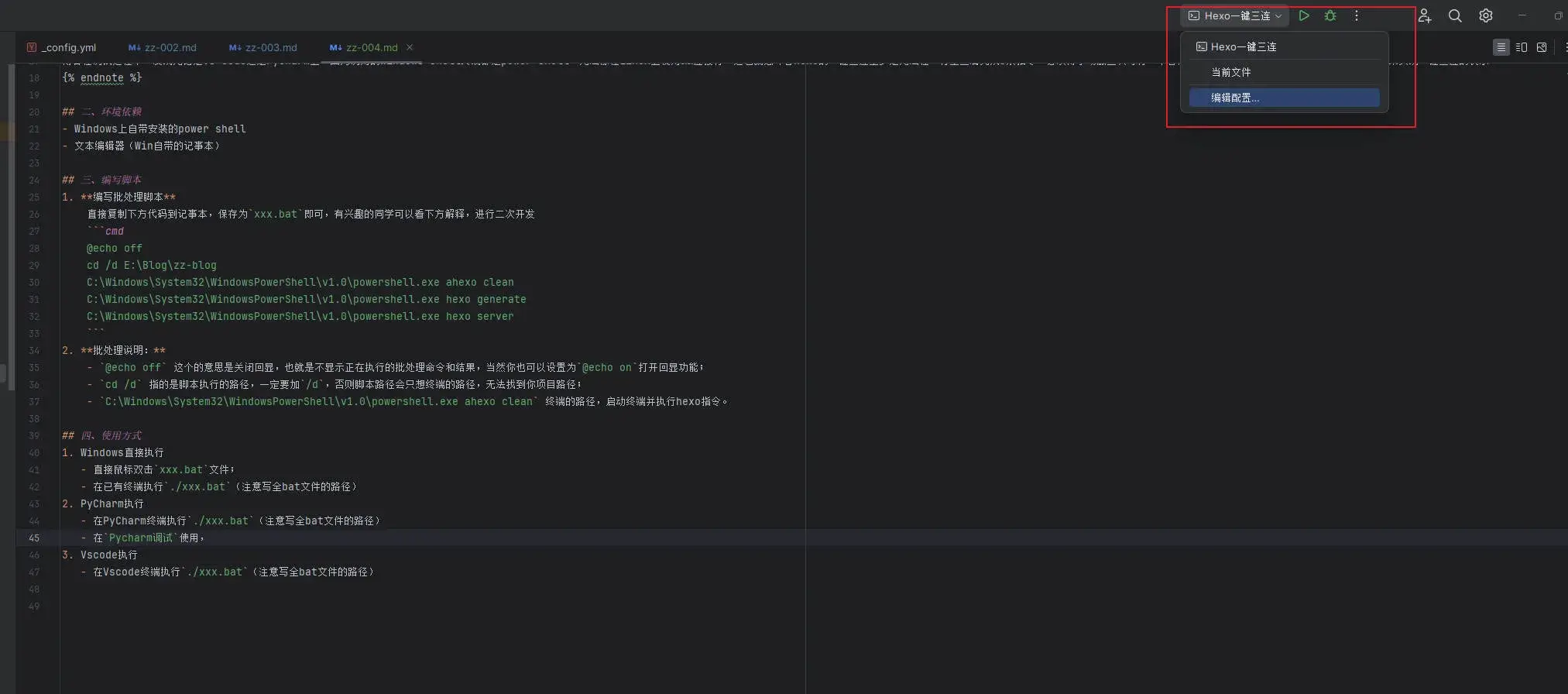
Task: Select 编辑配置... menu entry
Action: [x=1284, y=98]
